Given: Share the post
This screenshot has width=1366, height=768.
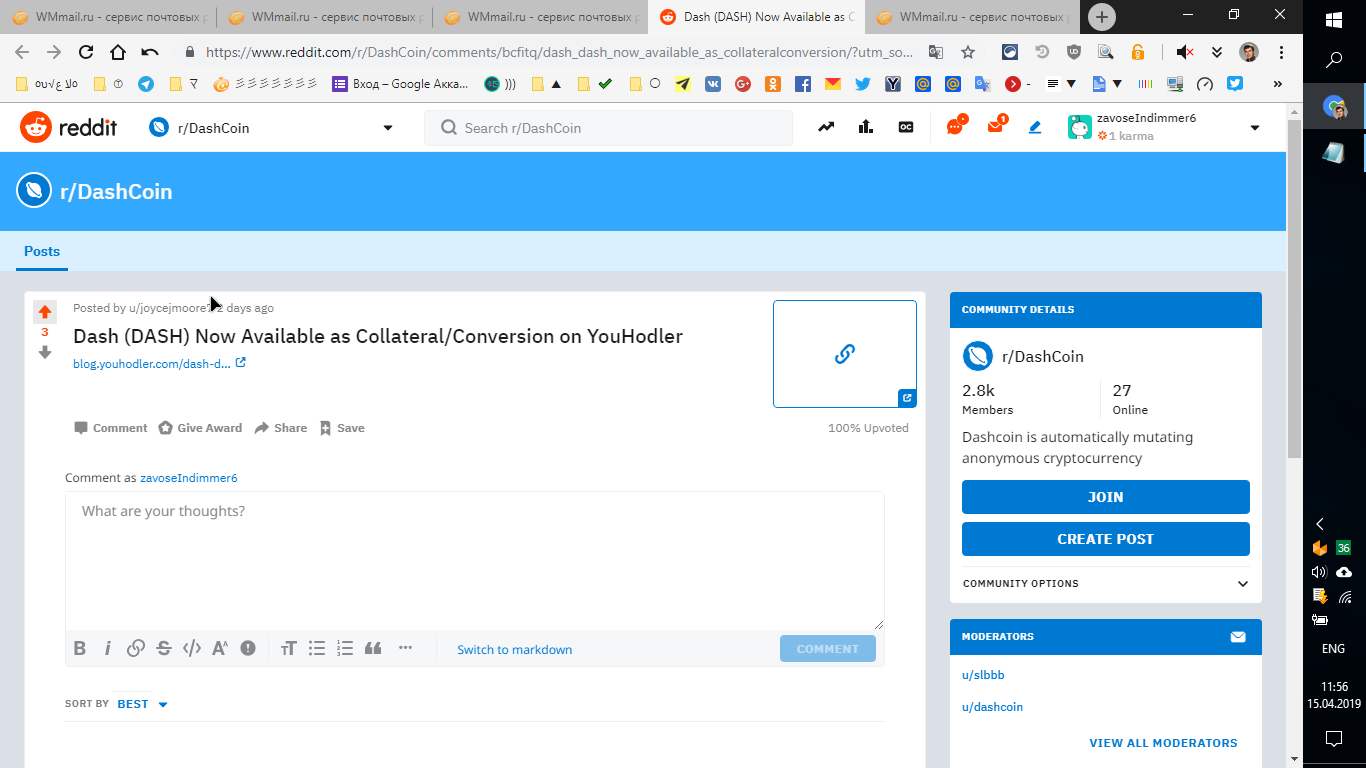Looking at the screenshot, I should 280,428.
